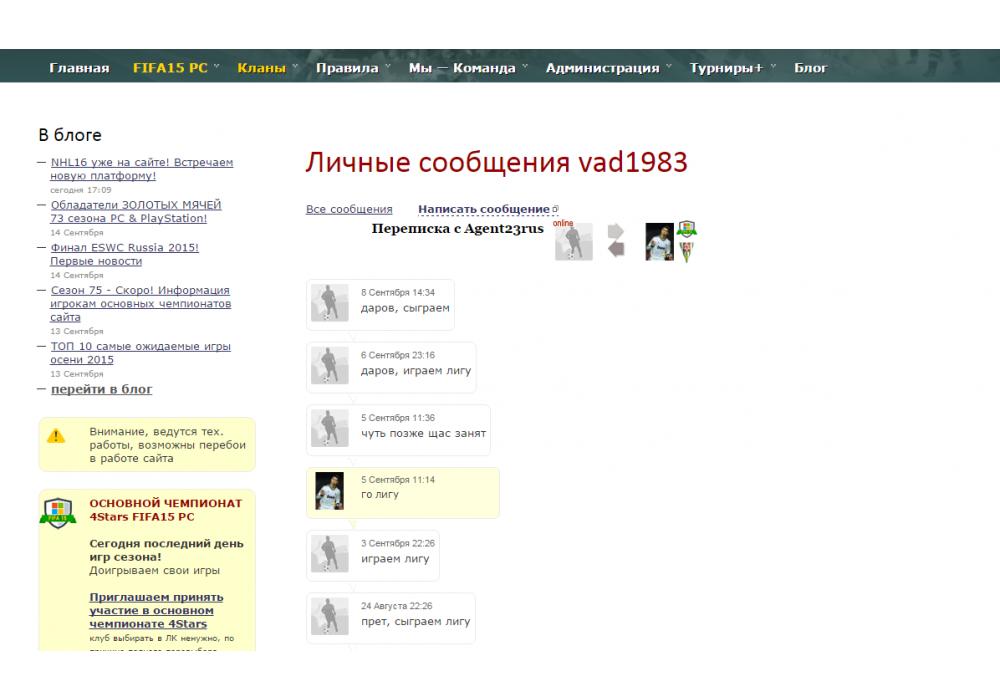Click avatar on the 8 Сентября 14:34 message

point(329,303)
